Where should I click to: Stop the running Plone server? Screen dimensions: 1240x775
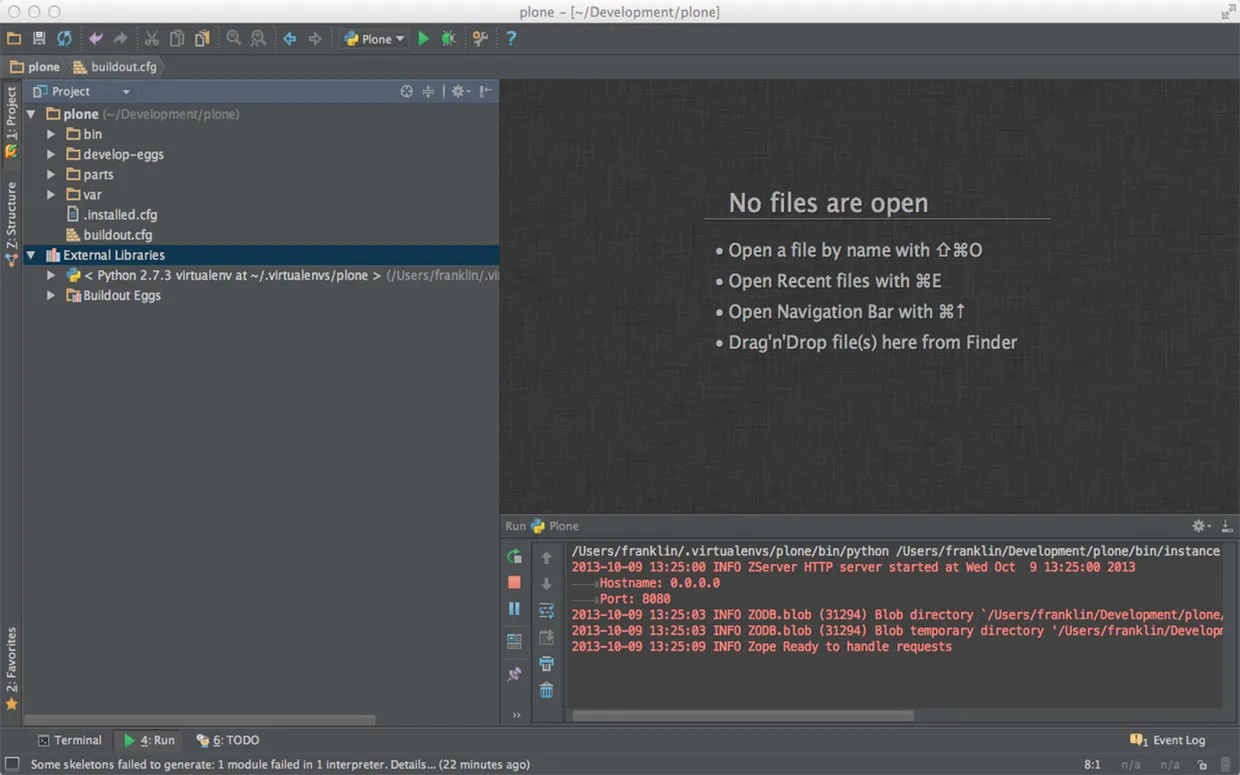tap(514, 582)
